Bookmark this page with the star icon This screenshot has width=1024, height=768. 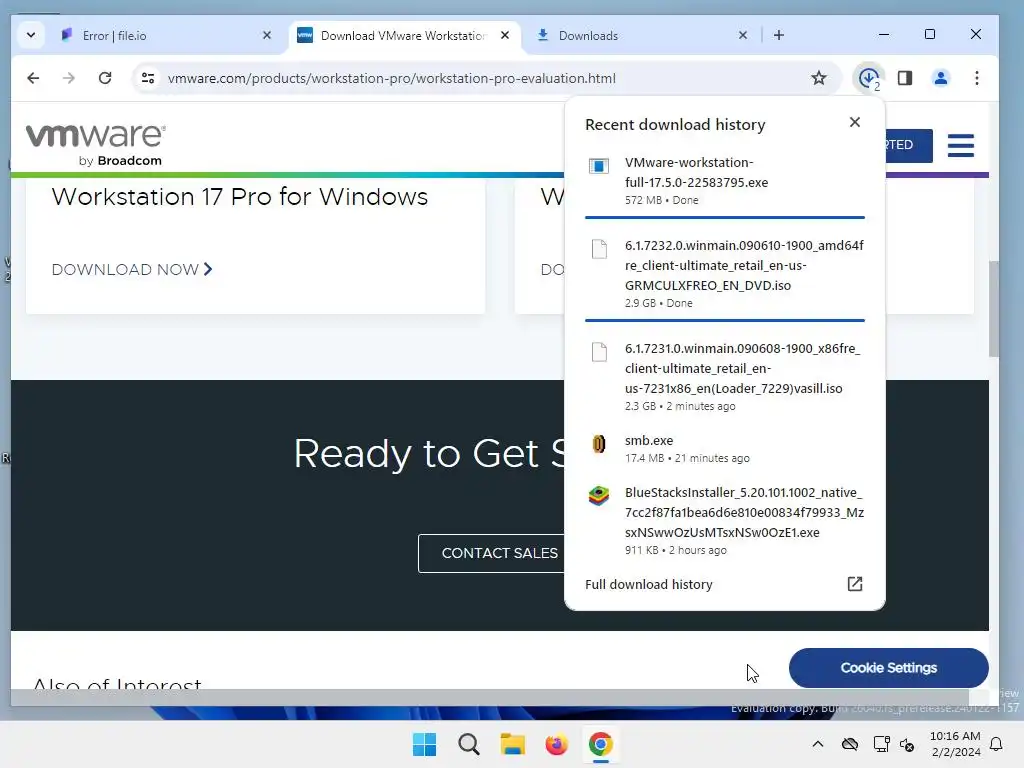click(x=818, y=78)
